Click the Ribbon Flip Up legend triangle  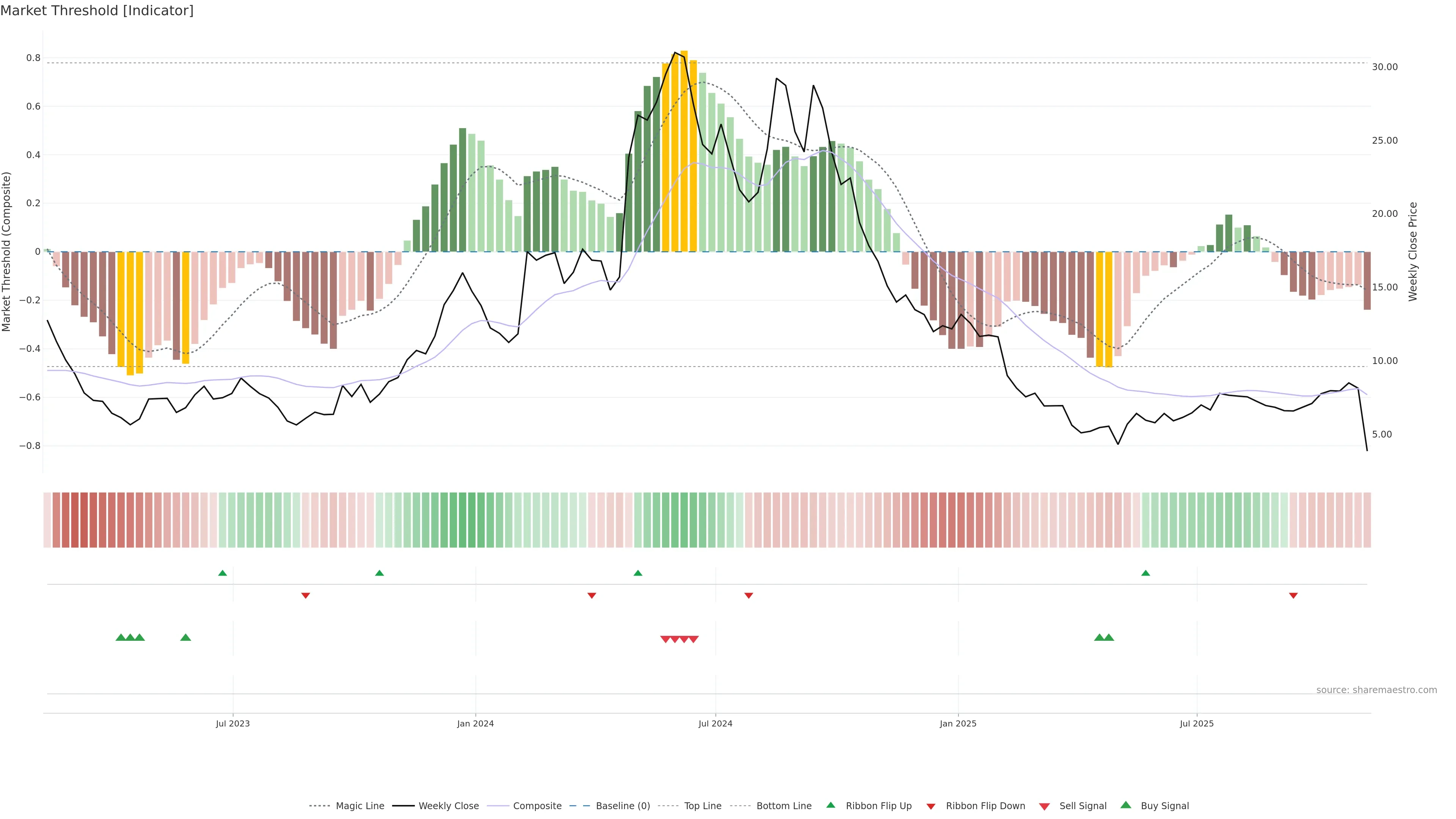click(830, 805)
